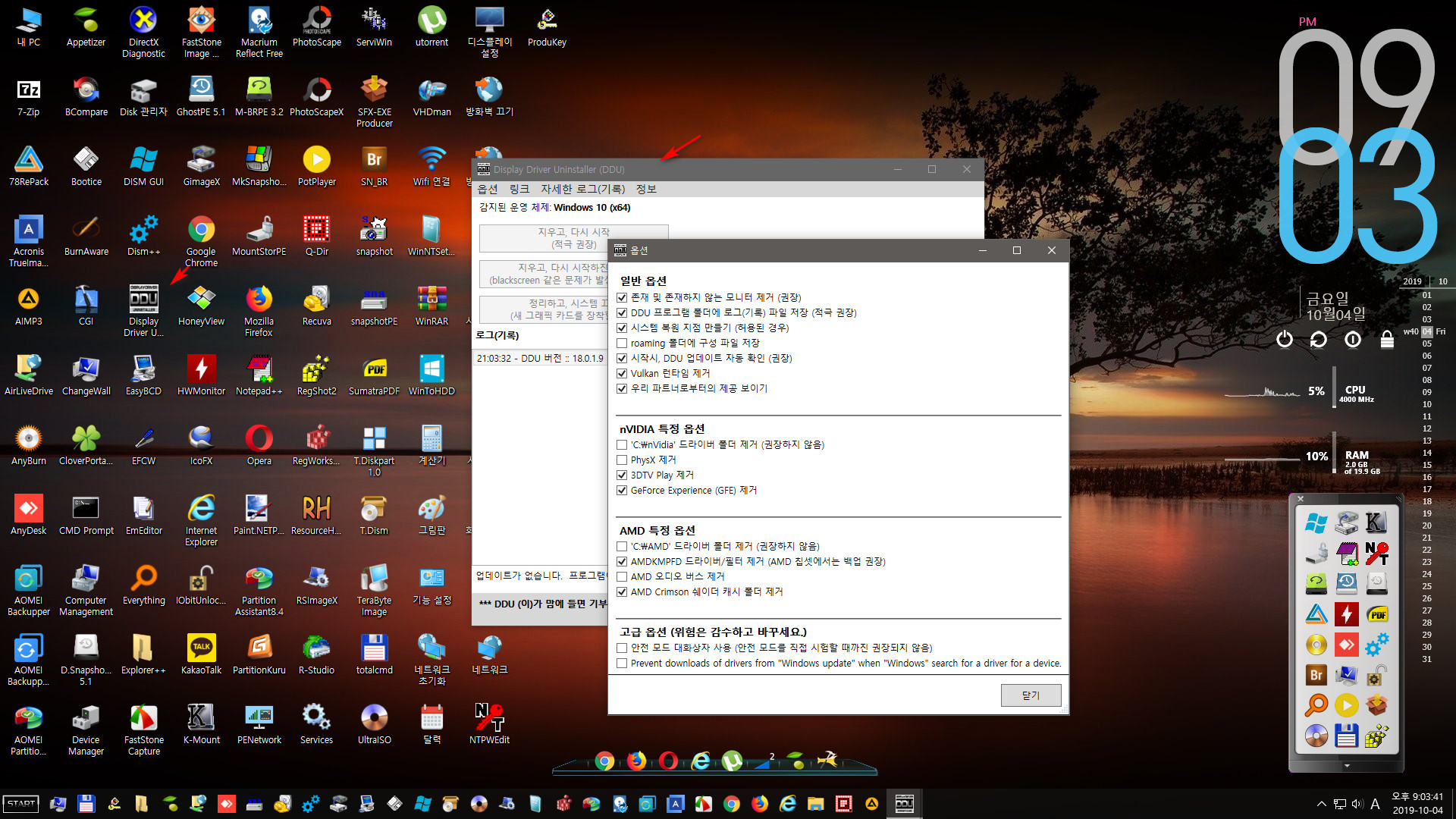This screenshot has width=1456, height=819.
Task: Open HWMonitor desktop shortcut
Action: coord(201,375)
